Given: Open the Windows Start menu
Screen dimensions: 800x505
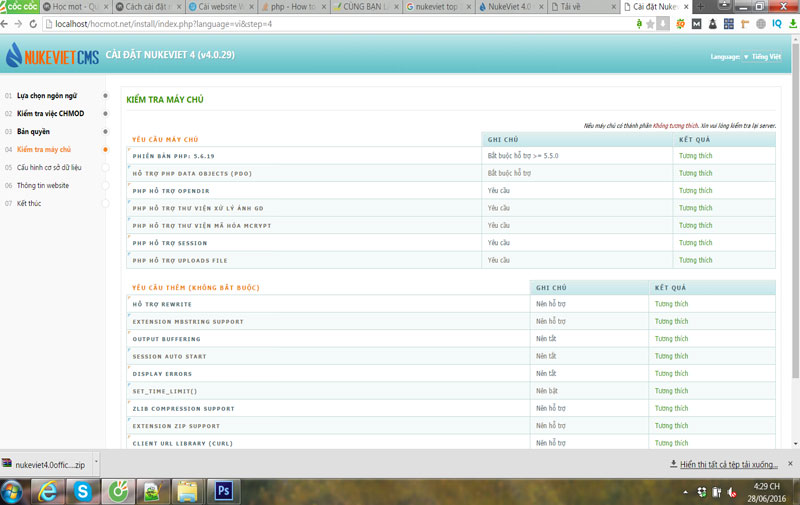Looking at the screenshot, I should [x=13, y=491].
